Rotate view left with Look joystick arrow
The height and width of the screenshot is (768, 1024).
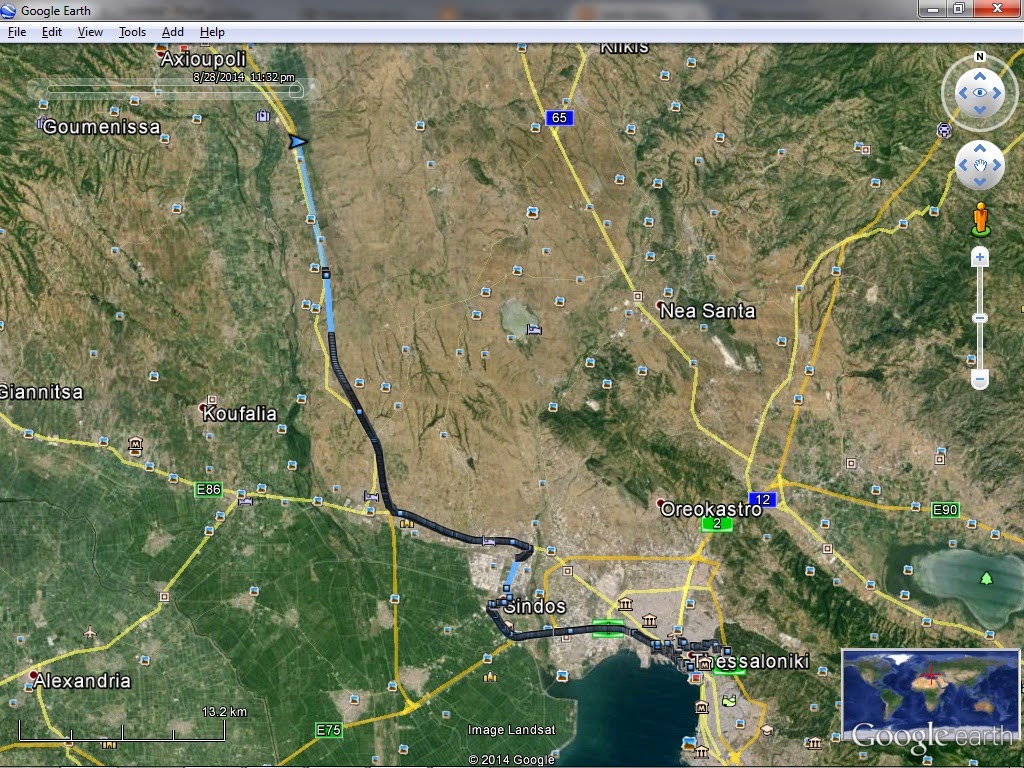point(963,93)
